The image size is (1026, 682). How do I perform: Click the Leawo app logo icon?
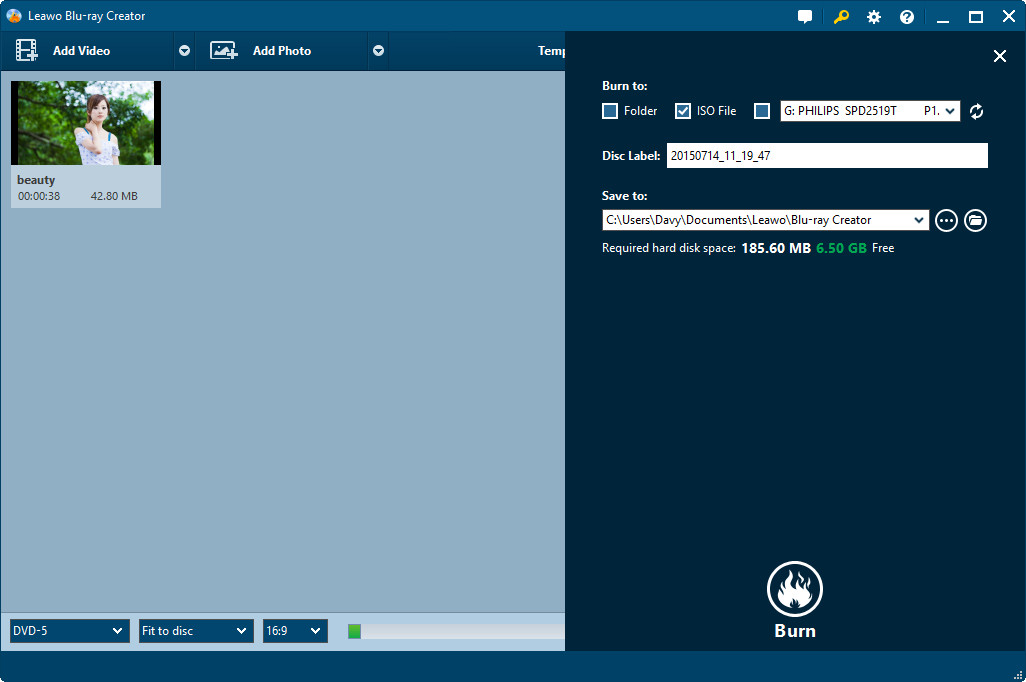(x=14, y=16)
